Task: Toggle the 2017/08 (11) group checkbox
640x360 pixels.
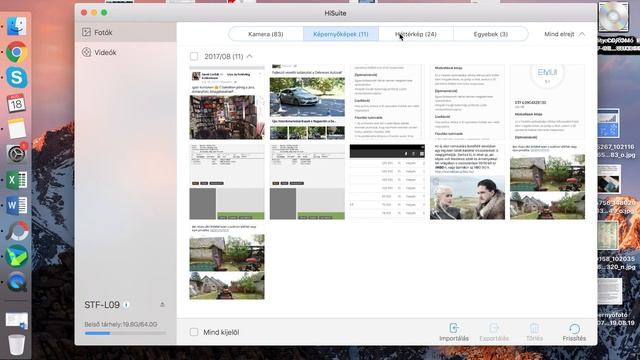Action: 194,56
